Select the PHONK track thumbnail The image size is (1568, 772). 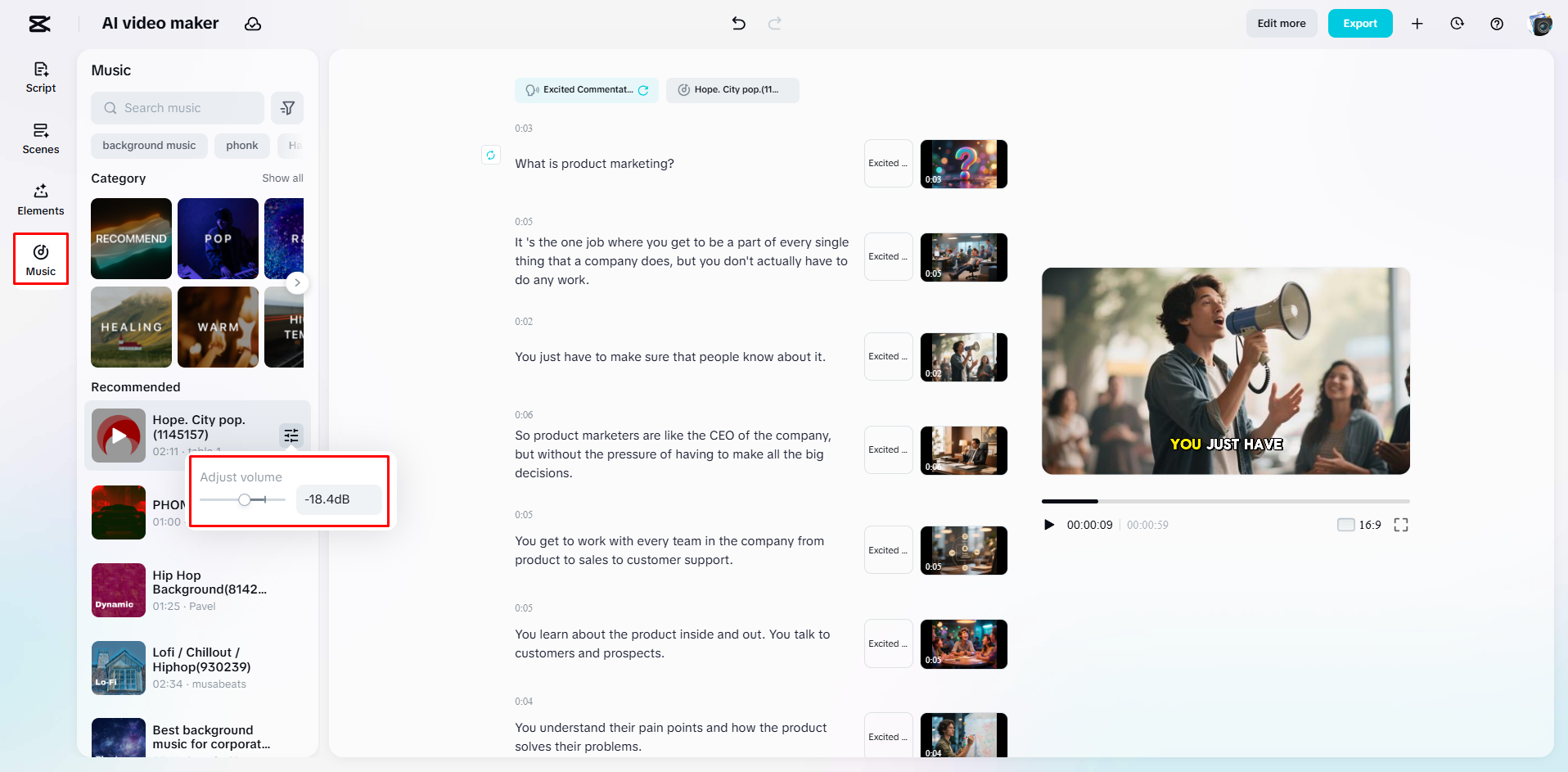pos(119,512)
